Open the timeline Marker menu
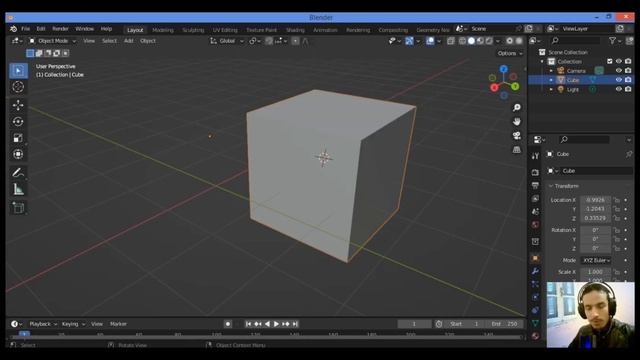Screen dimensions: 640x360 click(118, 324)
